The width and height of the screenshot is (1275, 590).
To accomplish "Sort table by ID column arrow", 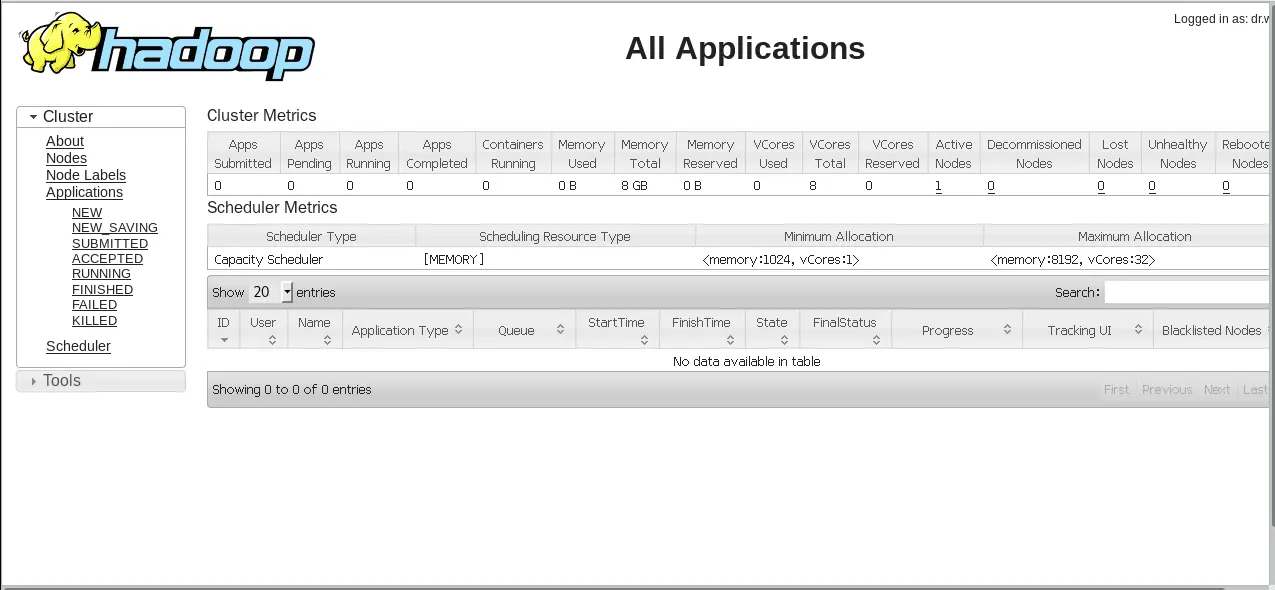I will tap(224, 340).
